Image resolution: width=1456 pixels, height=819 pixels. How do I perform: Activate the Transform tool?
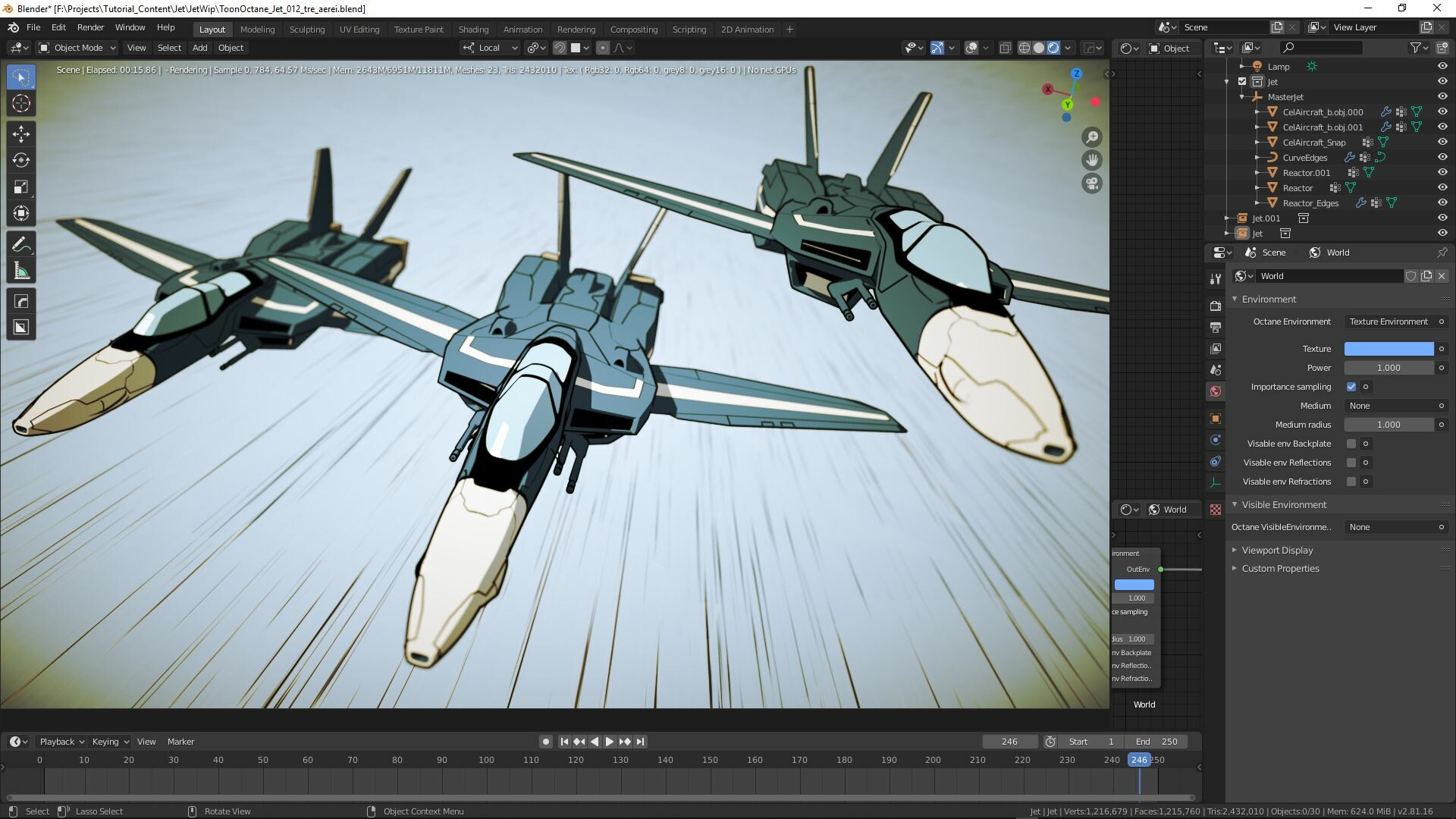click(x=21, y=213)
